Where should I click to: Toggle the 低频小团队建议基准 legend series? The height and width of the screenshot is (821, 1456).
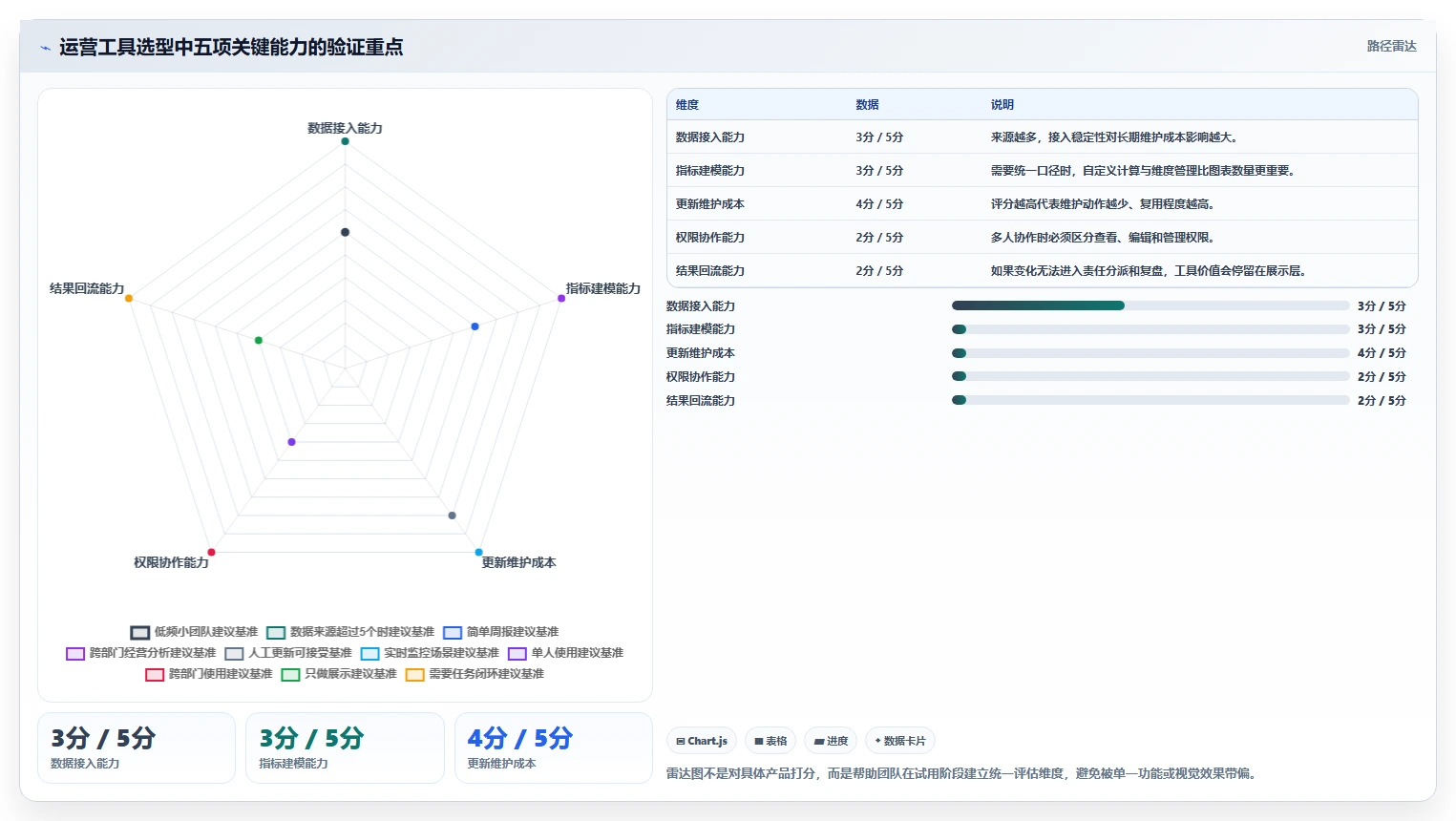(x=195, y=632)
